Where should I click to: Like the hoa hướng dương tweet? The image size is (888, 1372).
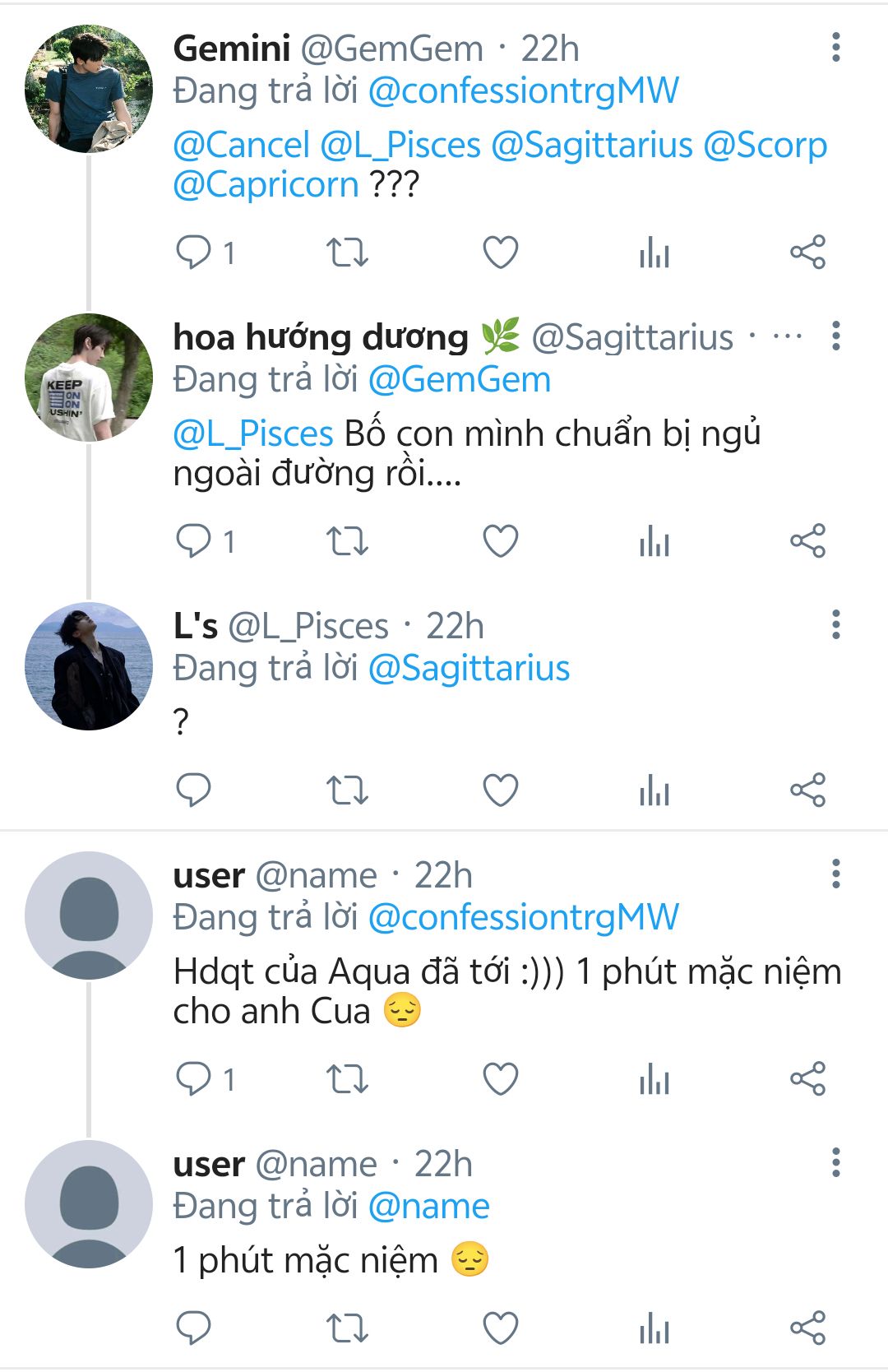tap(500, 542)
